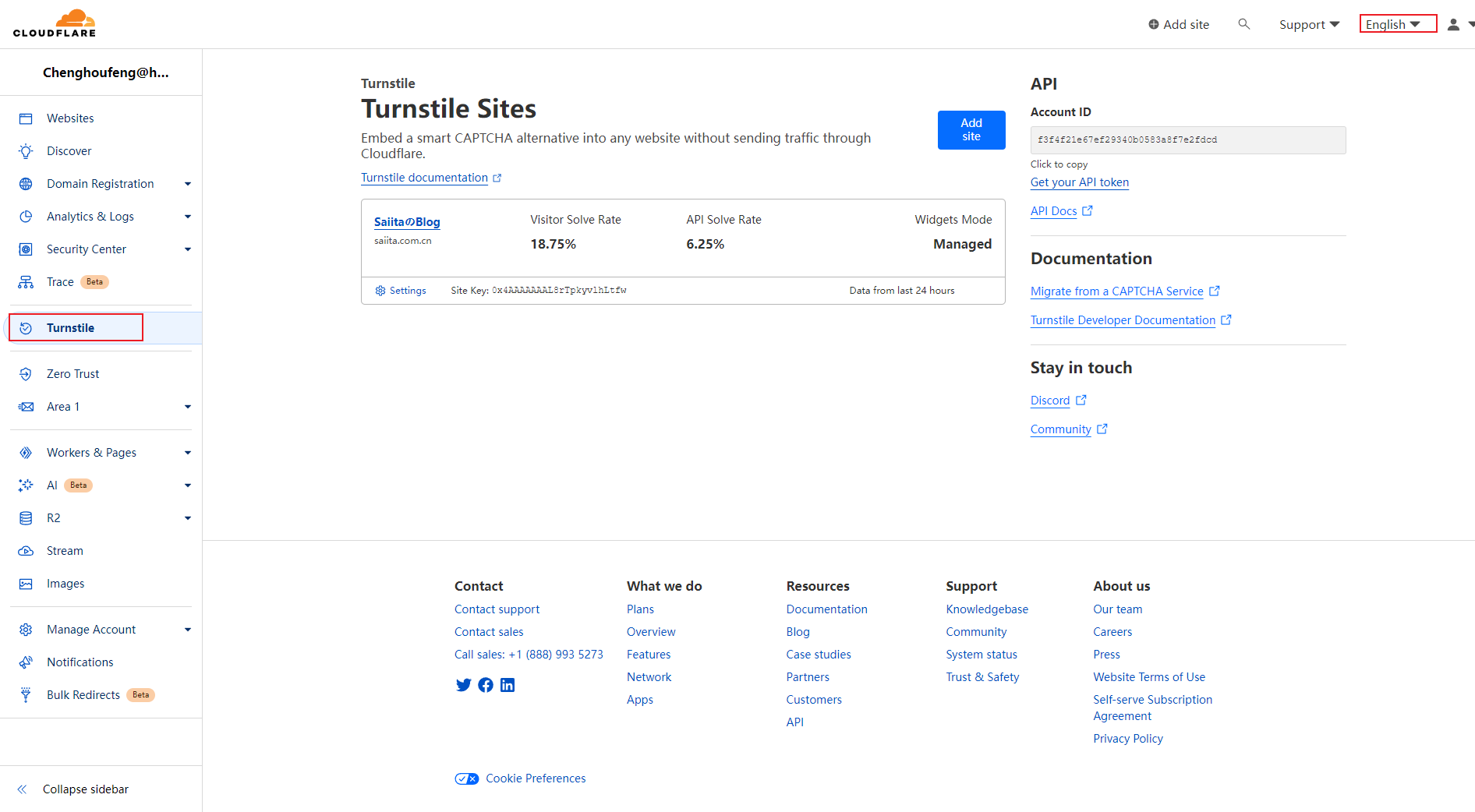Click the Cloudflare logo

55,23
